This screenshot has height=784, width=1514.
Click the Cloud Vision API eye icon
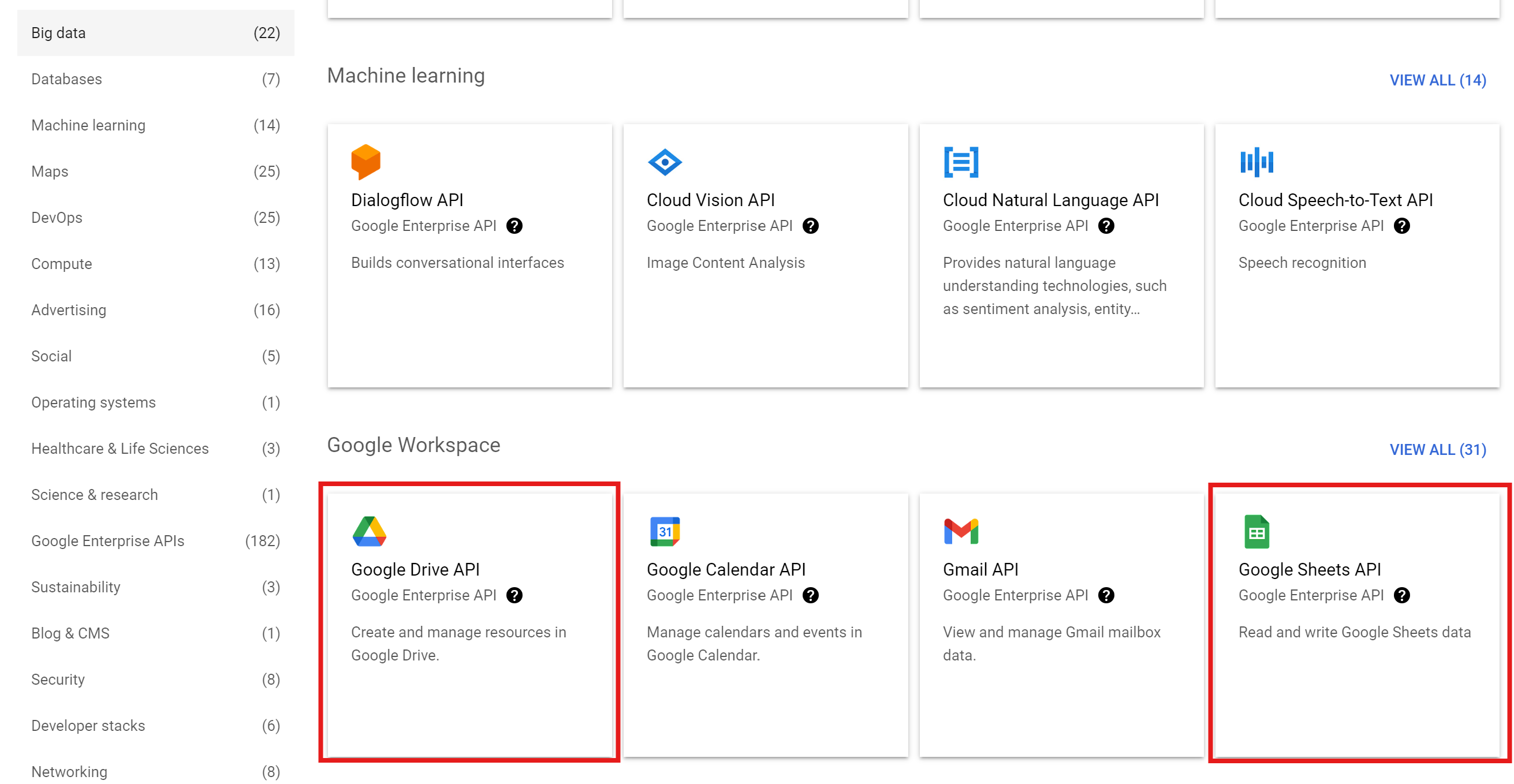click(x=664, y=162)
